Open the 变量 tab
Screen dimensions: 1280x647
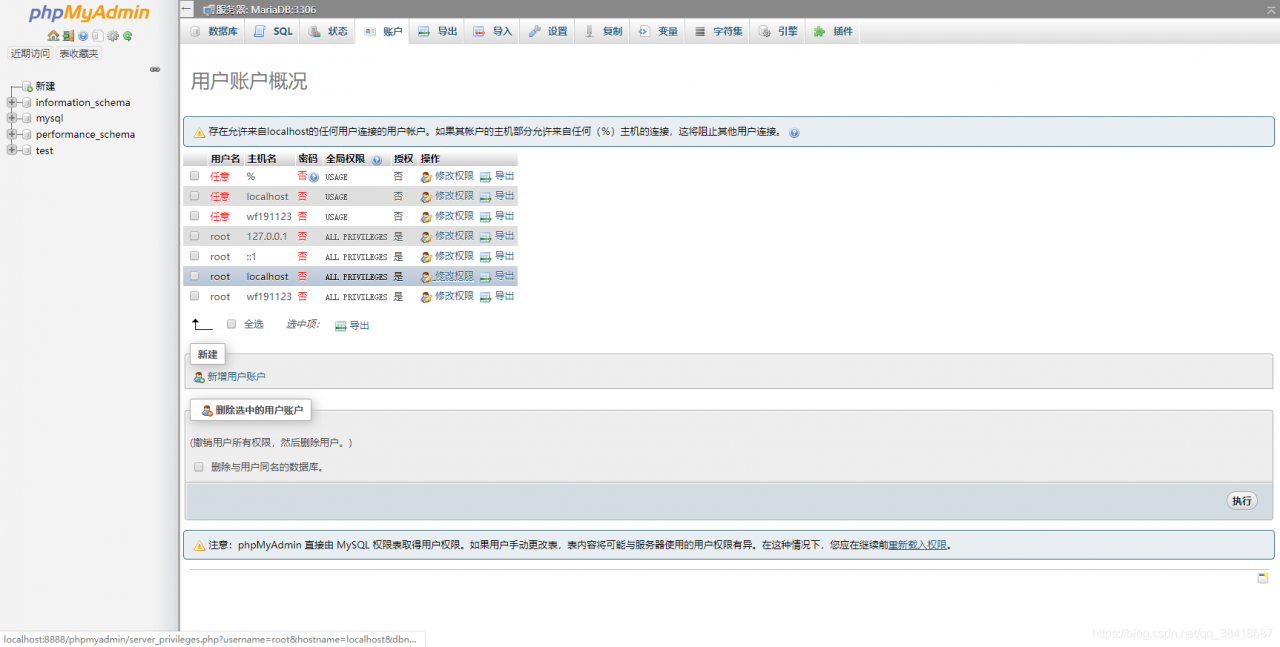click(x=658, y=31)
